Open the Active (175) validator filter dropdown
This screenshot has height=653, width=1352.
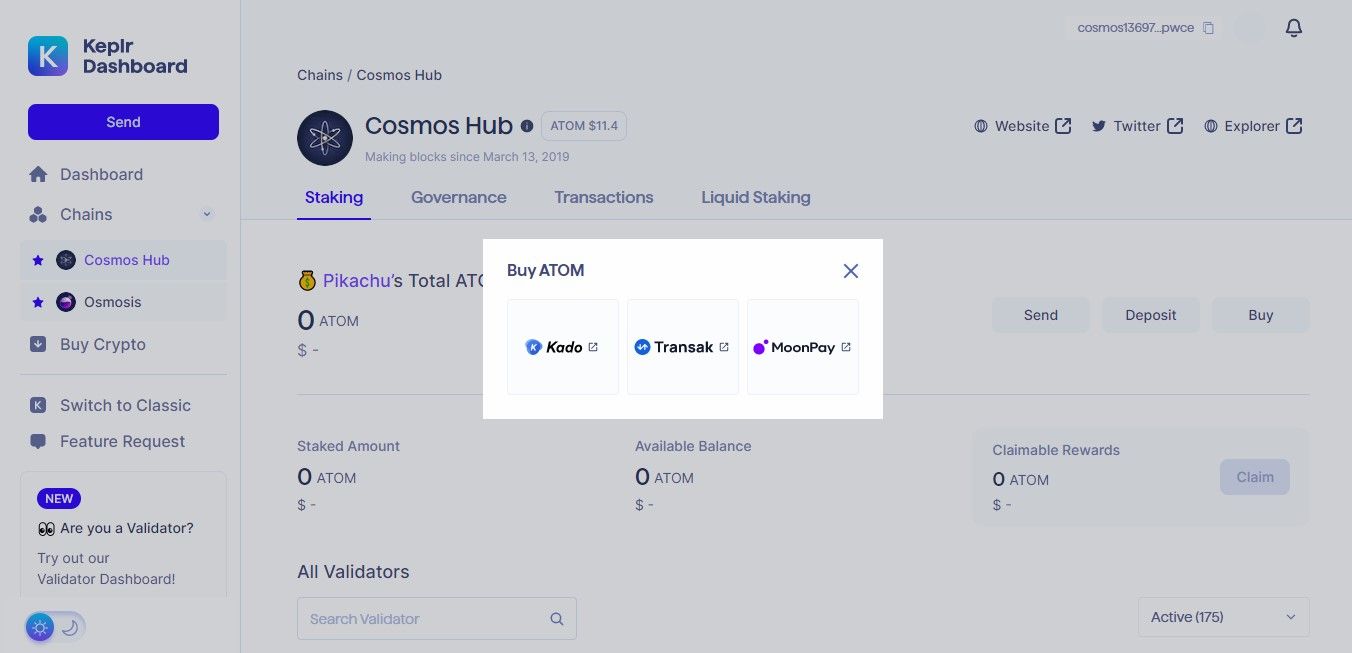1224,617
